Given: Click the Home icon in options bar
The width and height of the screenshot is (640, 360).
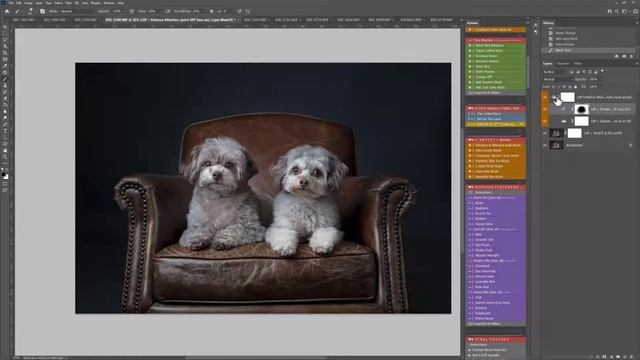Looking at the screenshot, I should (7, 11).
